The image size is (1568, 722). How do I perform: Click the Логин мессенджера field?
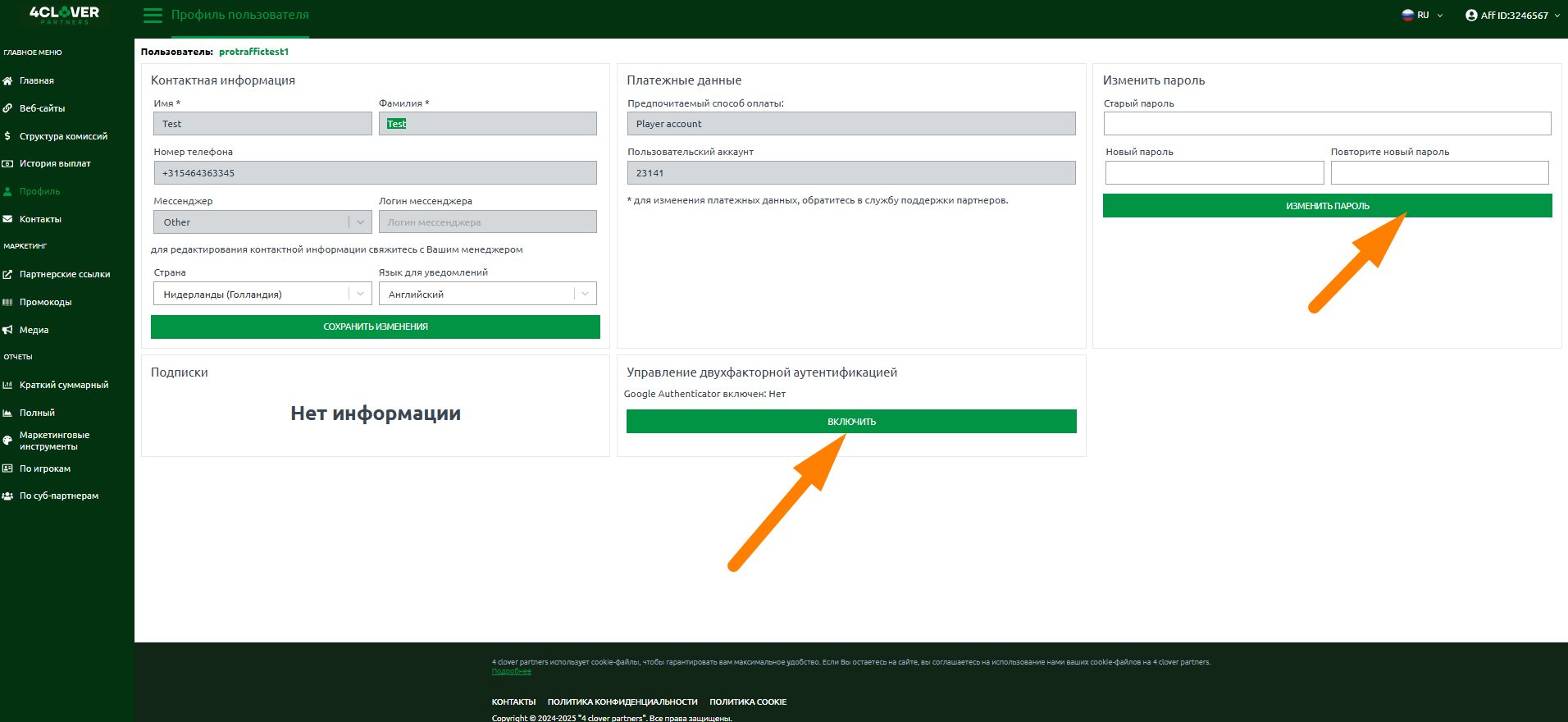(x=488, y=222)
